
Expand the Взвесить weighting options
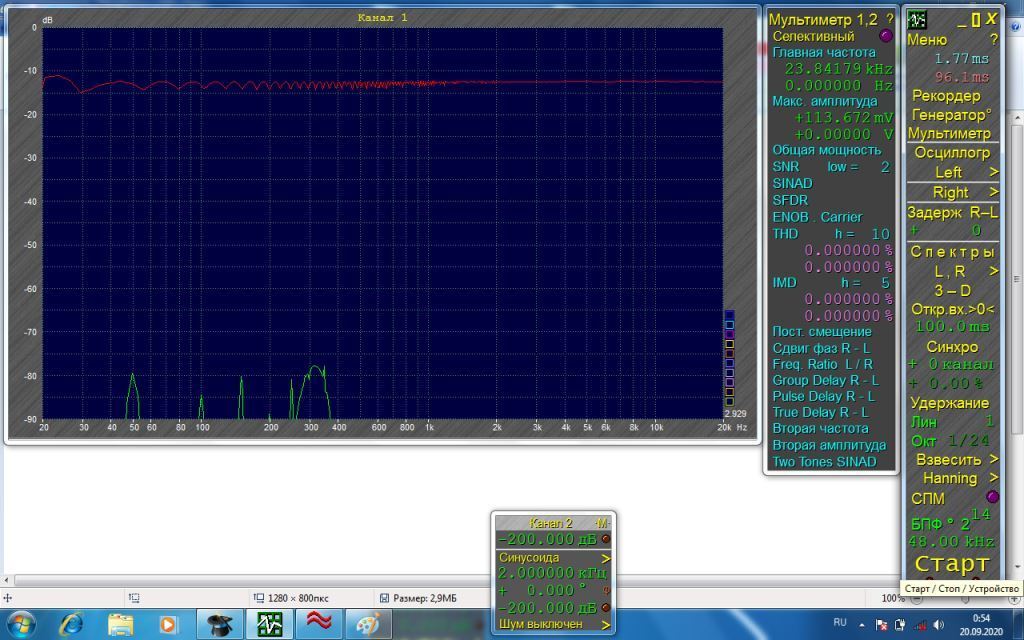993,459
